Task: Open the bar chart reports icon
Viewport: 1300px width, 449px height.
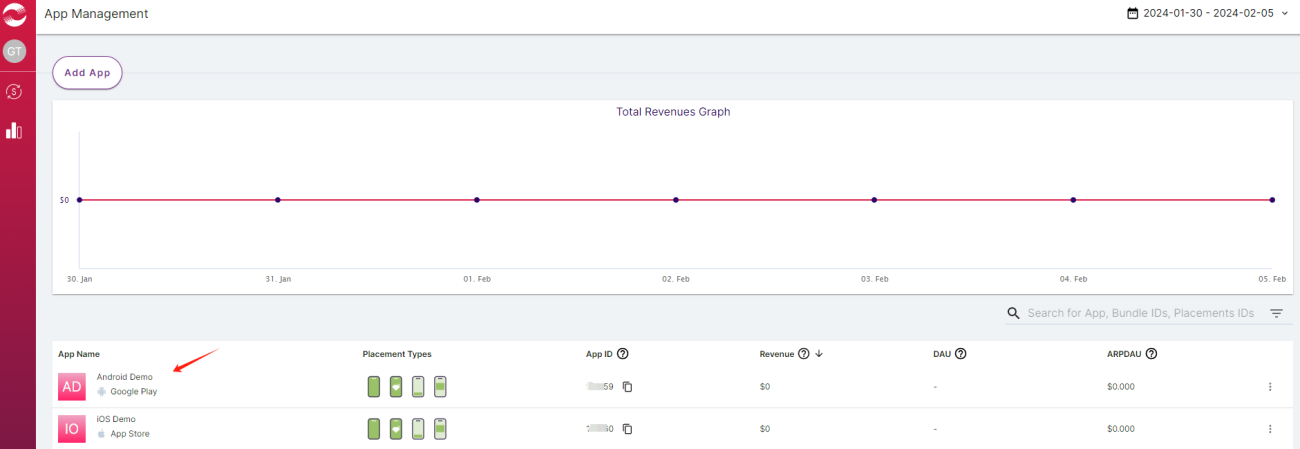Action: click(14, 131)
